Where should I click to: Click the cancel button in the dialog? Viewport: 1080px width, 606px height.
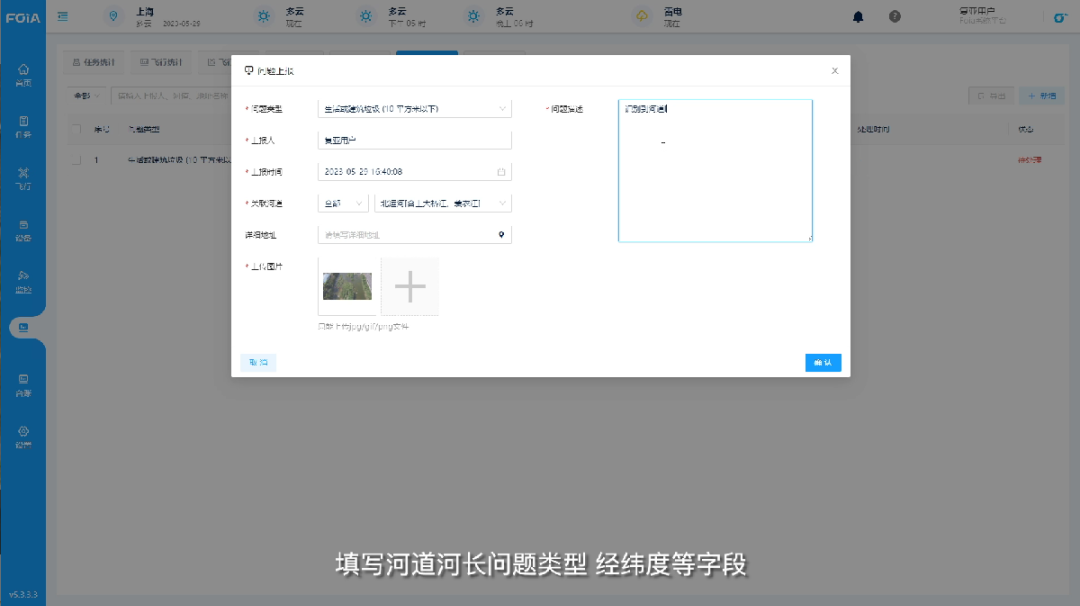[258, 363]
